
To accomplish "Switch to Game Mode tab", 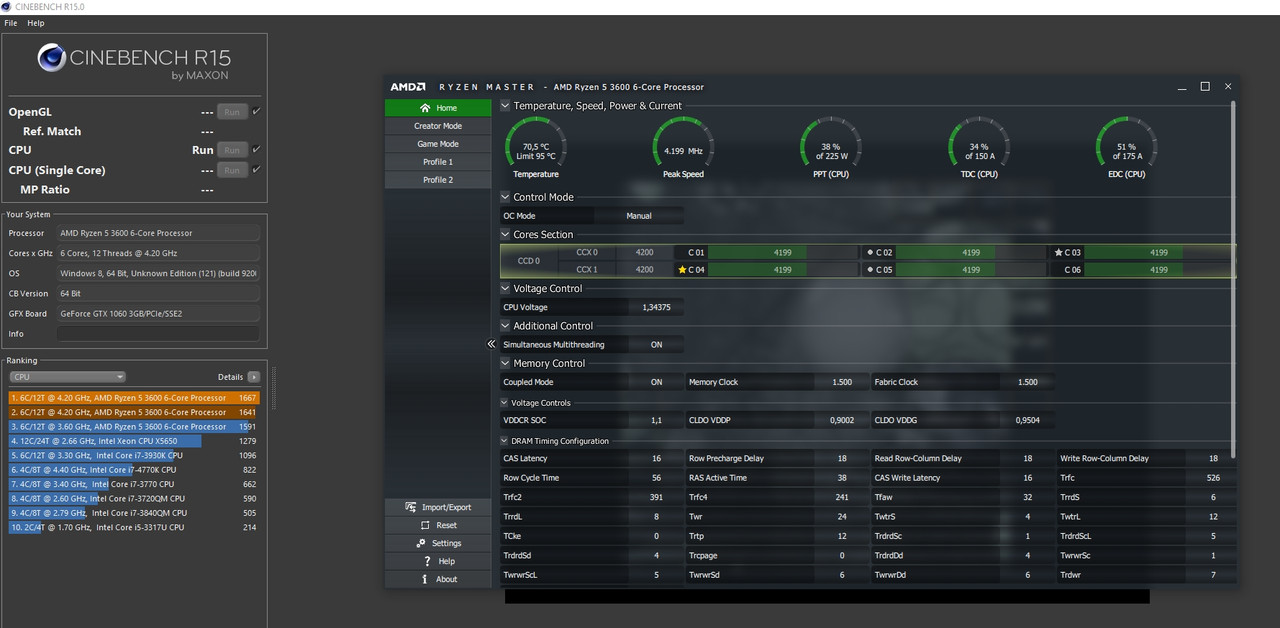I will [x=438, y=144].
